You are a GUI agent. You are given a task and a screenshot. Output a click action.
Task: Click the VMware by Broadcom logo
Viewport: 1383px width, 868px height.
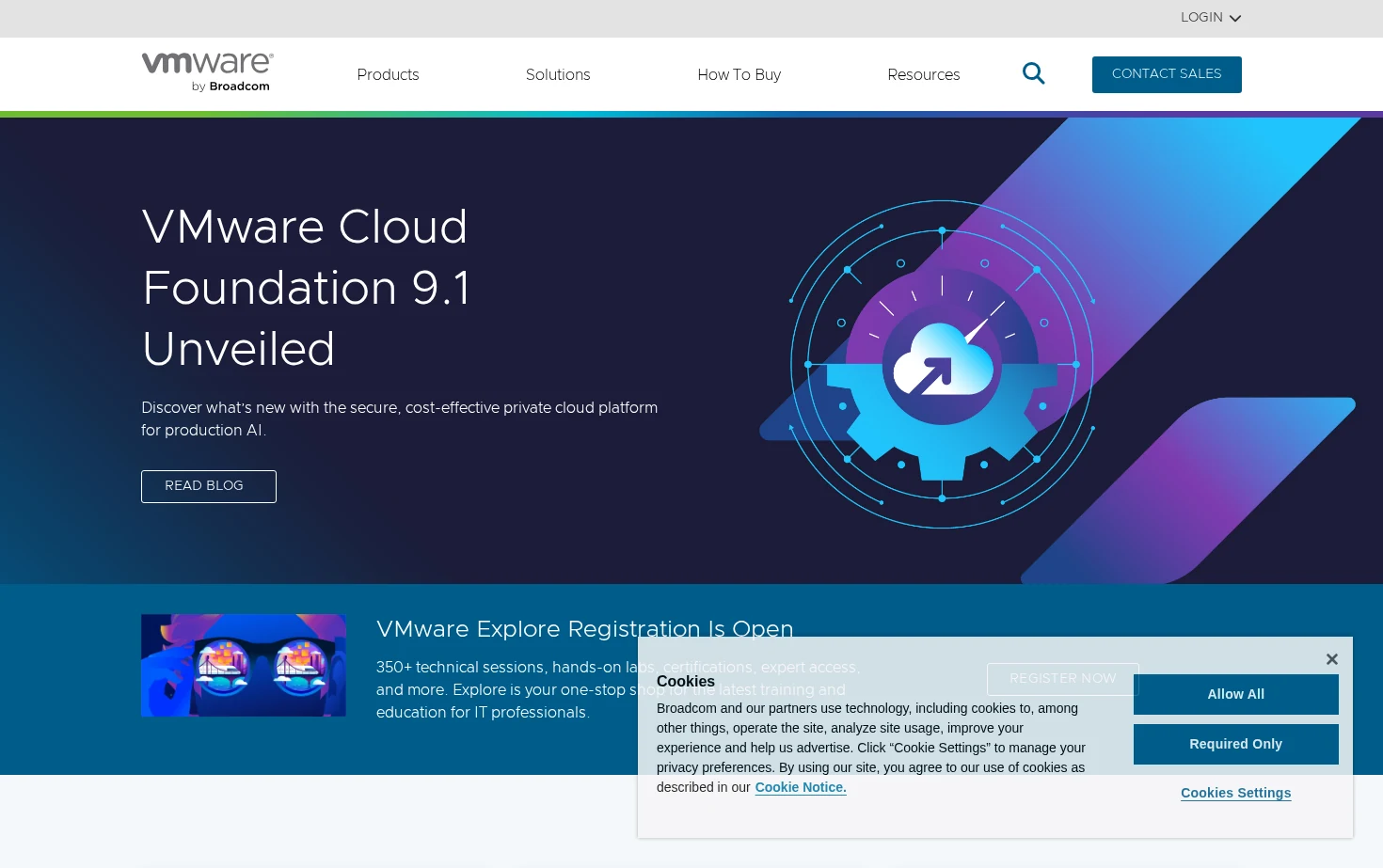pyautogui.click(x=208, y=72)
